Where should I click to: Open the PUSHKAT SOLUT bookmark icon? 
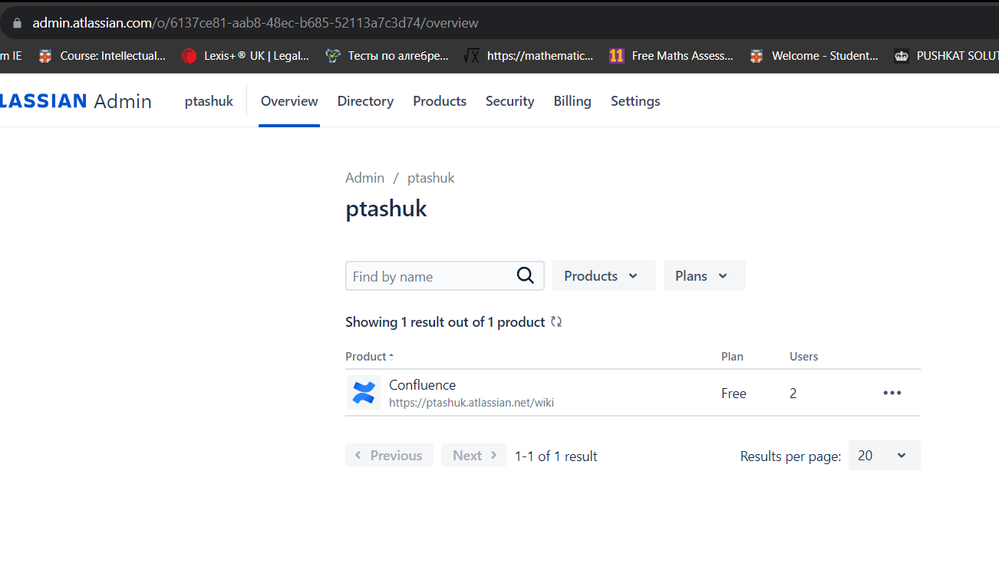tap(901, 56)
